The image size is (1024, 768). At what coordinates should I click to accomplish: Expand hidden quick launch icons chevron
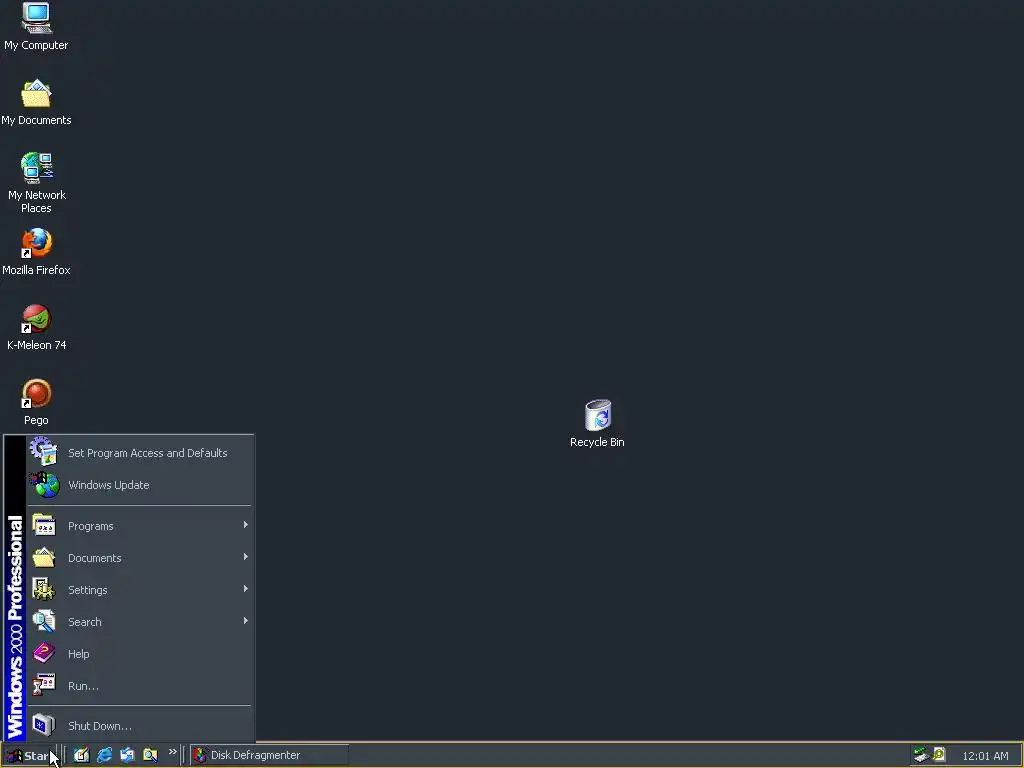tap(172, 752)
